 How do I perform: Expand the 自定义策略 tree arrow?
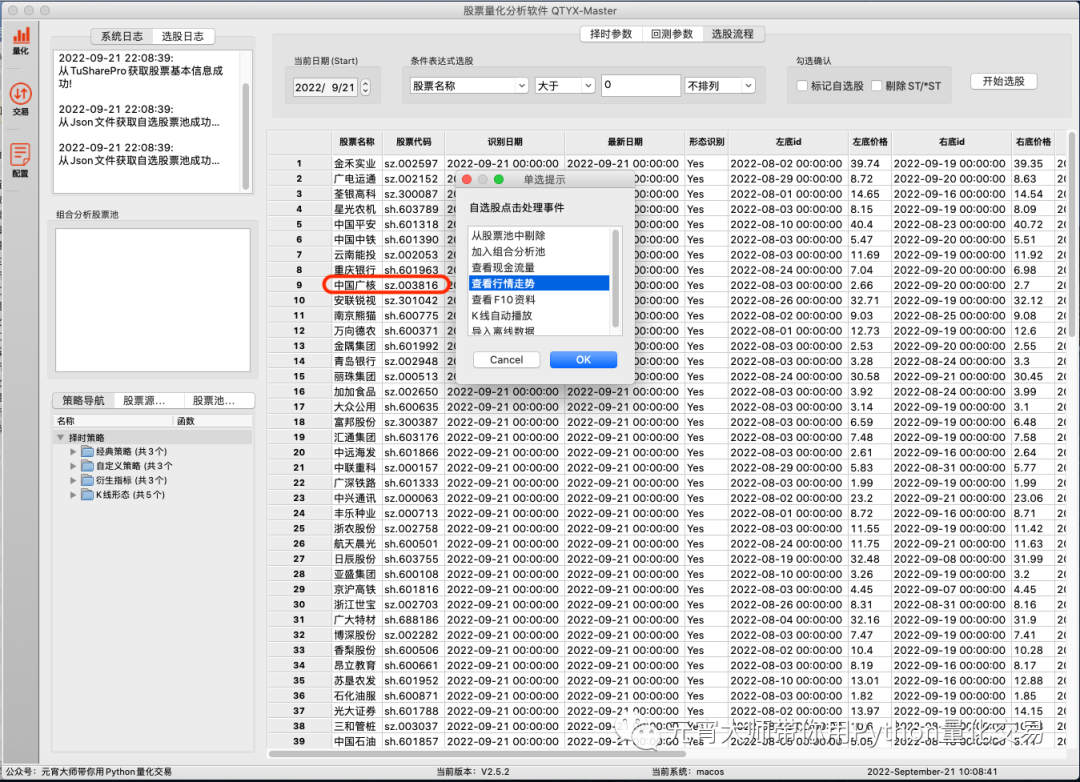pos(73,466)
